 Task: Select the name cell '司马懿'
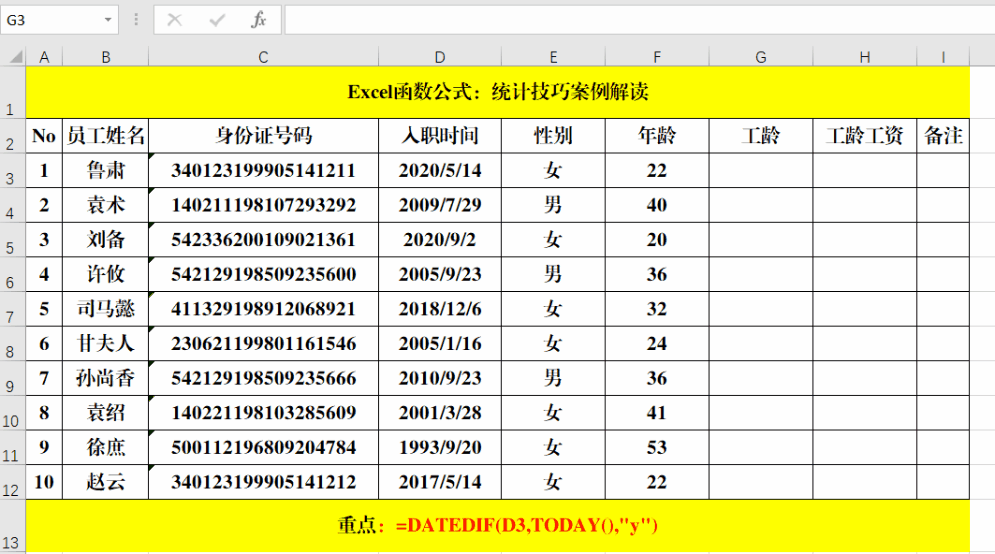(105, 309)
